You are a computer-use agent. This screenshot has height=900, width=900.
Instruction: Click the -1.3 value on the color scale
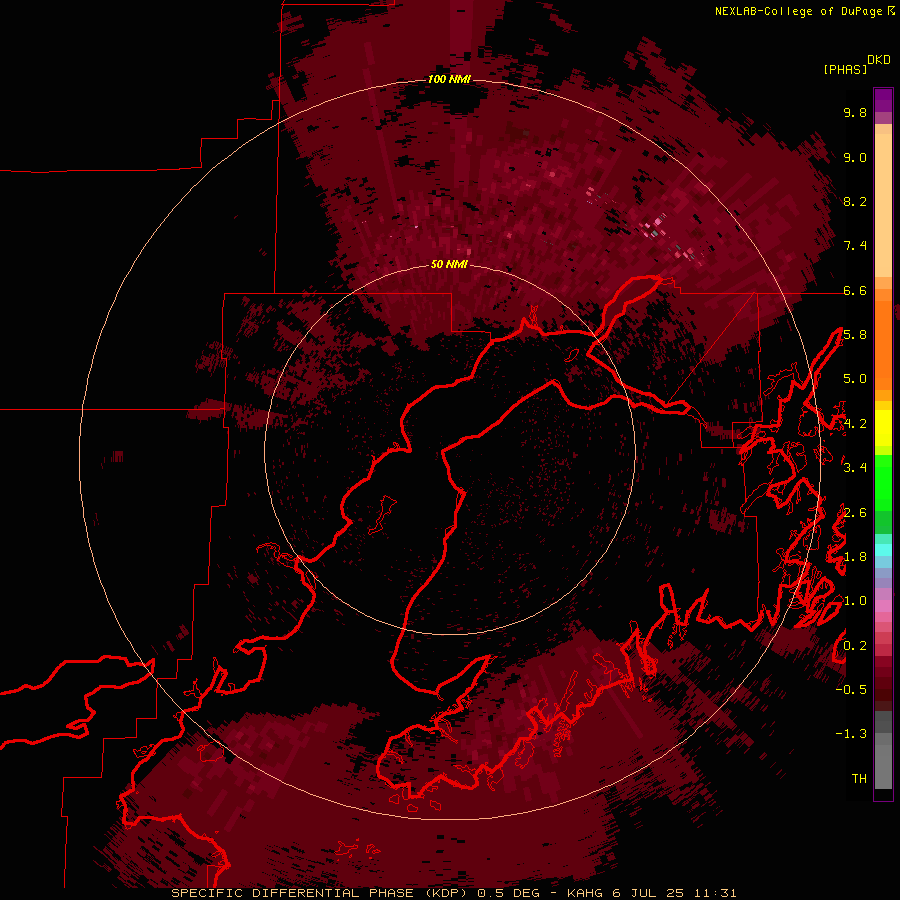(x=851, y=734)
